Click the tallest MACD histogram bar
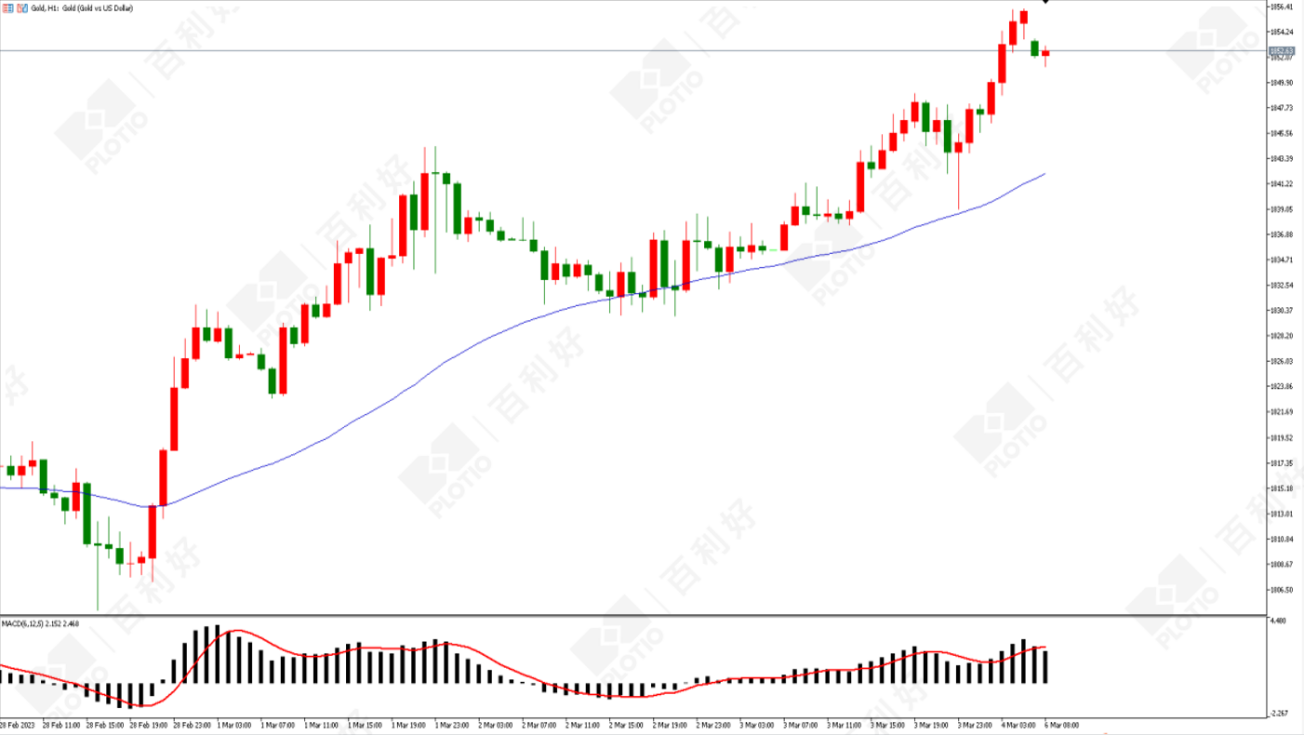 tap(217, 654)
